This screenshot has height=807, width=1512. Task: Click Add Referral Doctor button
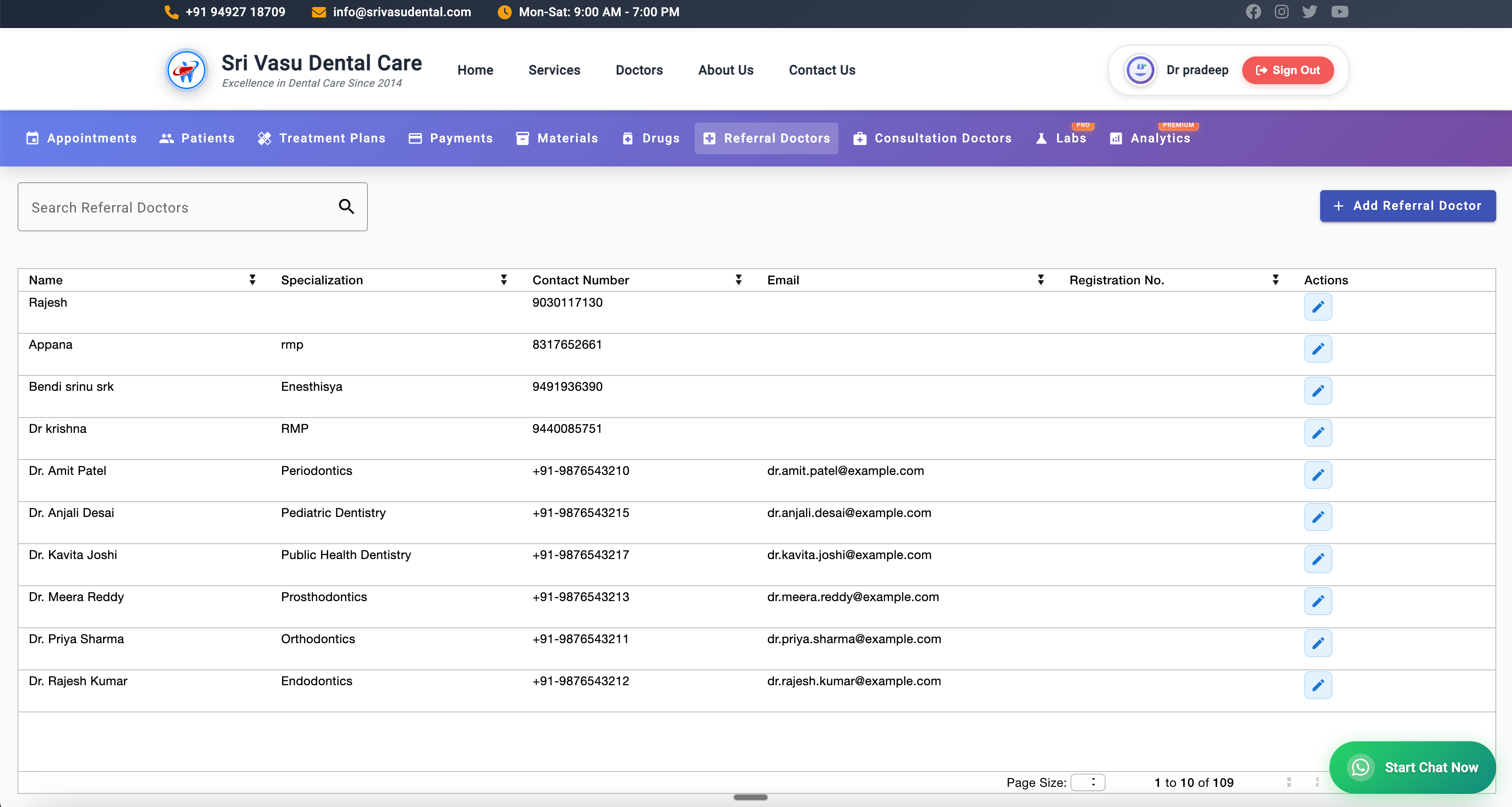(1407, 206)
